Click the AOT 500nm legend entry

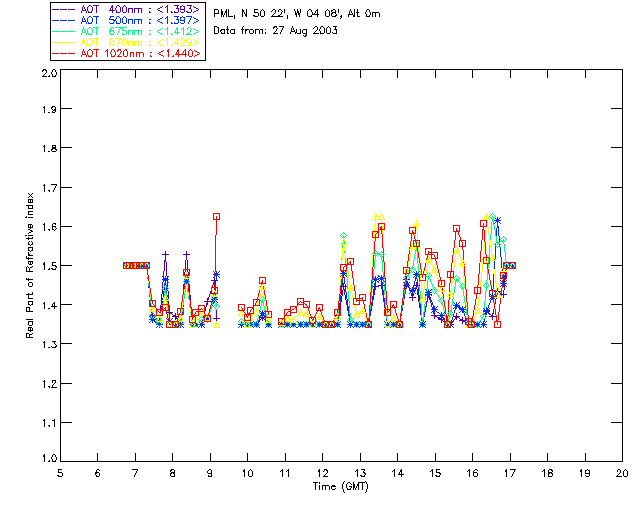[127, 20]
